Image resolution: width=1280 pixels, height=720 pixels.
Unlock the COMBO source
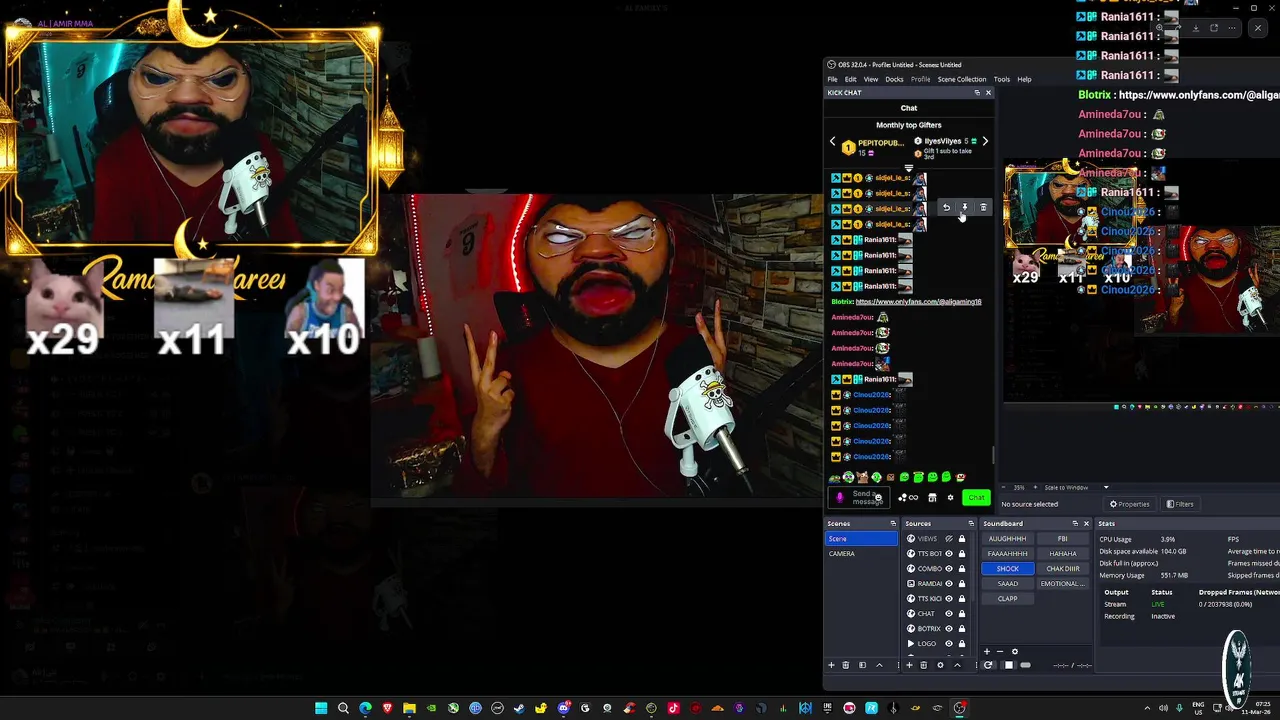(x=962, y=569)
